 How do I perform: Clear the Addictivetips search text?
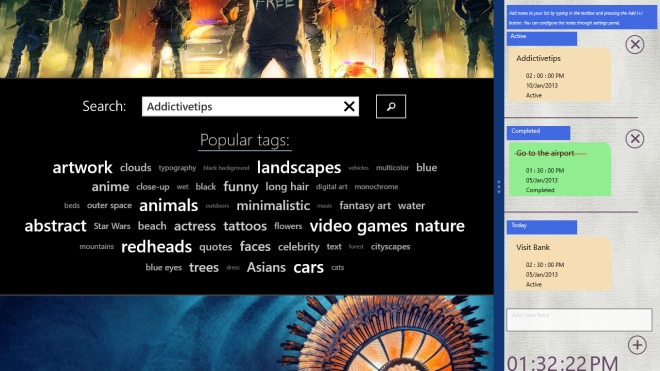click(349, 107)
